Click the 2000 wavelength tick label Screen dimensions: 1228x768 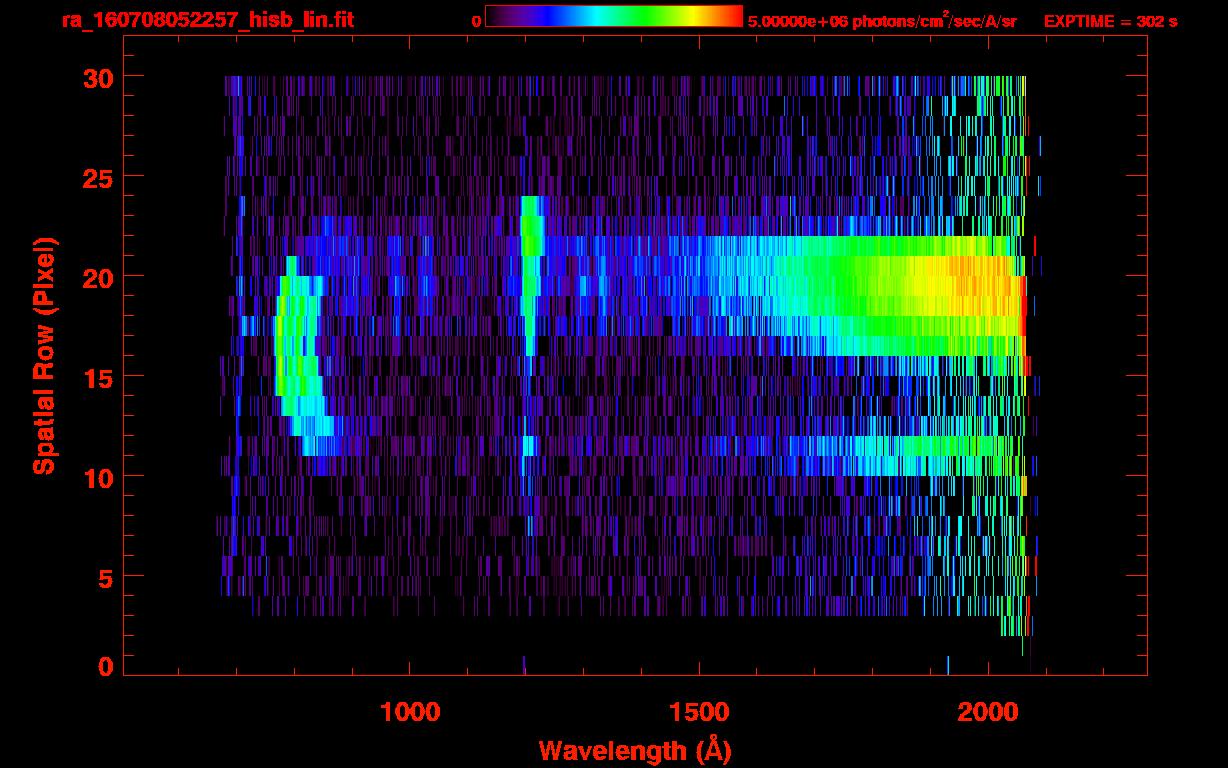[988, 712]
